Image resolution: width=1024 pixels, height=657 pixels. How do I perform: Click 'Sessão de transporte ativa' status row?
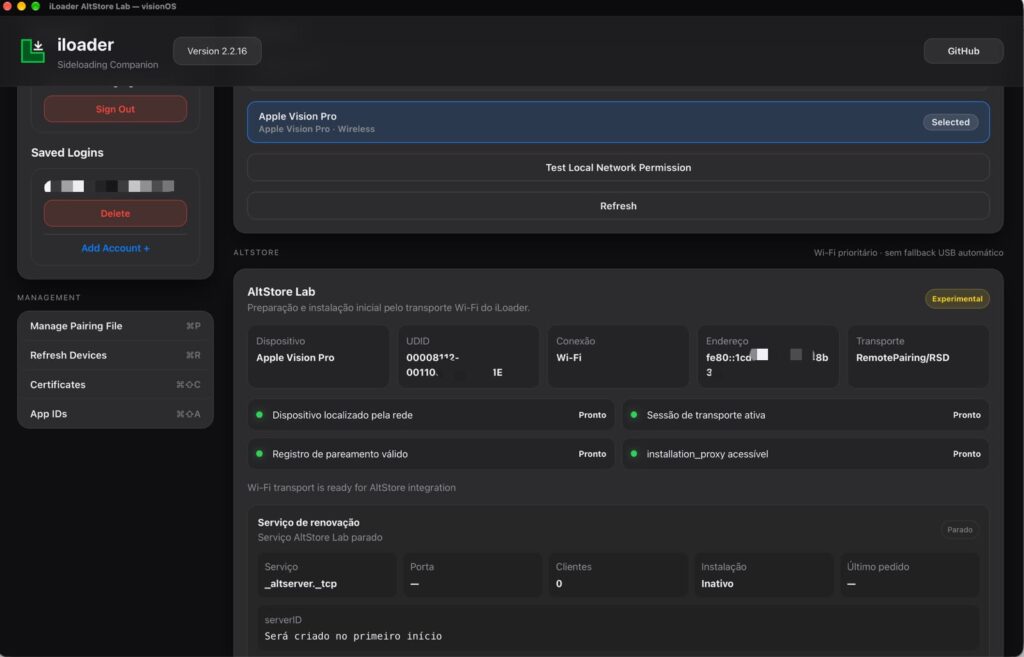(805, 415)
